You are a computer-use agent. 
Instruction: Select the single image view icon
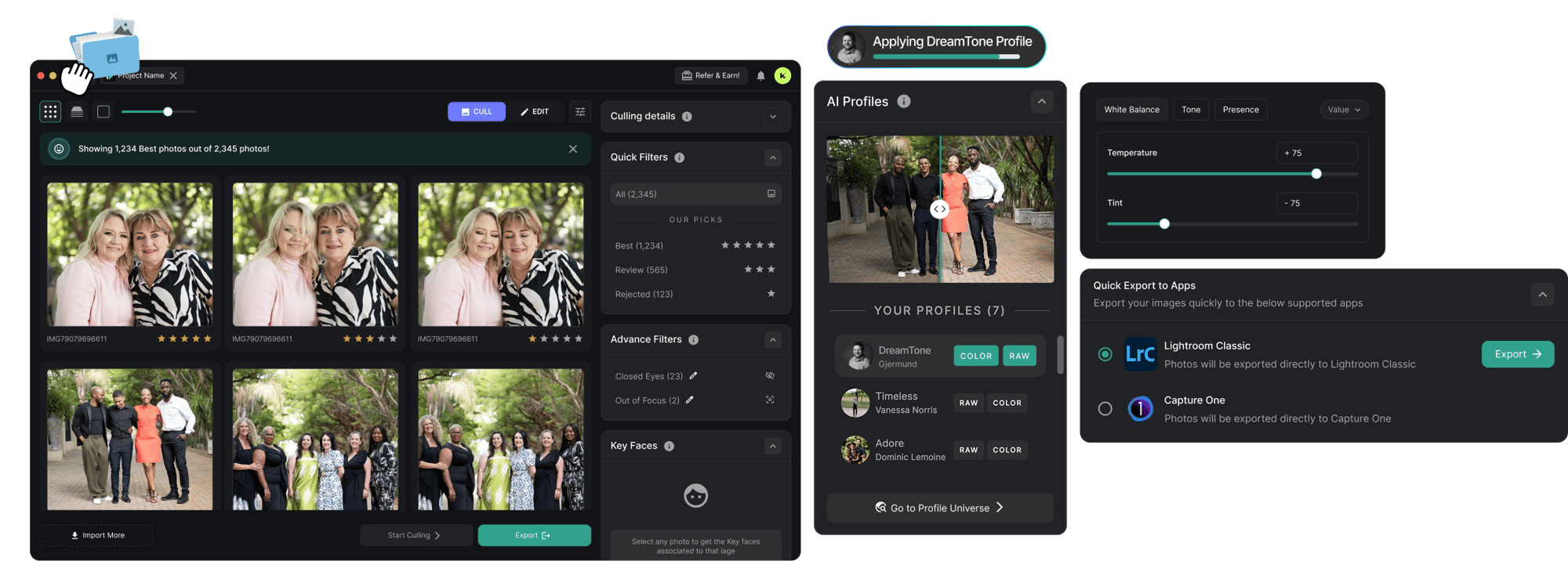(x=103, y=112)
